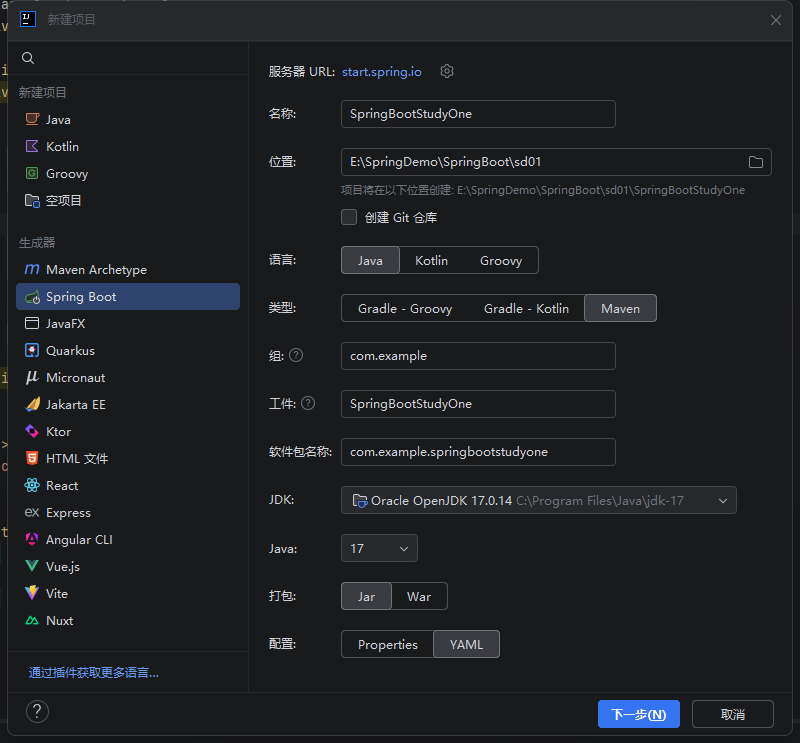The image size is (800, 743).
Task: Select the Spring Boot generator label
Action: tap(81, 296)
